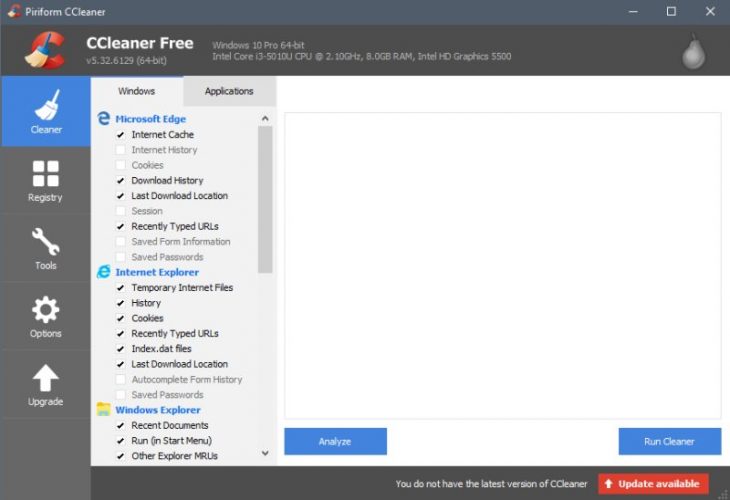This screenshot has height=500, width=730.
Task: Click the scroll down arrow of list
Action: pos(265,453)
